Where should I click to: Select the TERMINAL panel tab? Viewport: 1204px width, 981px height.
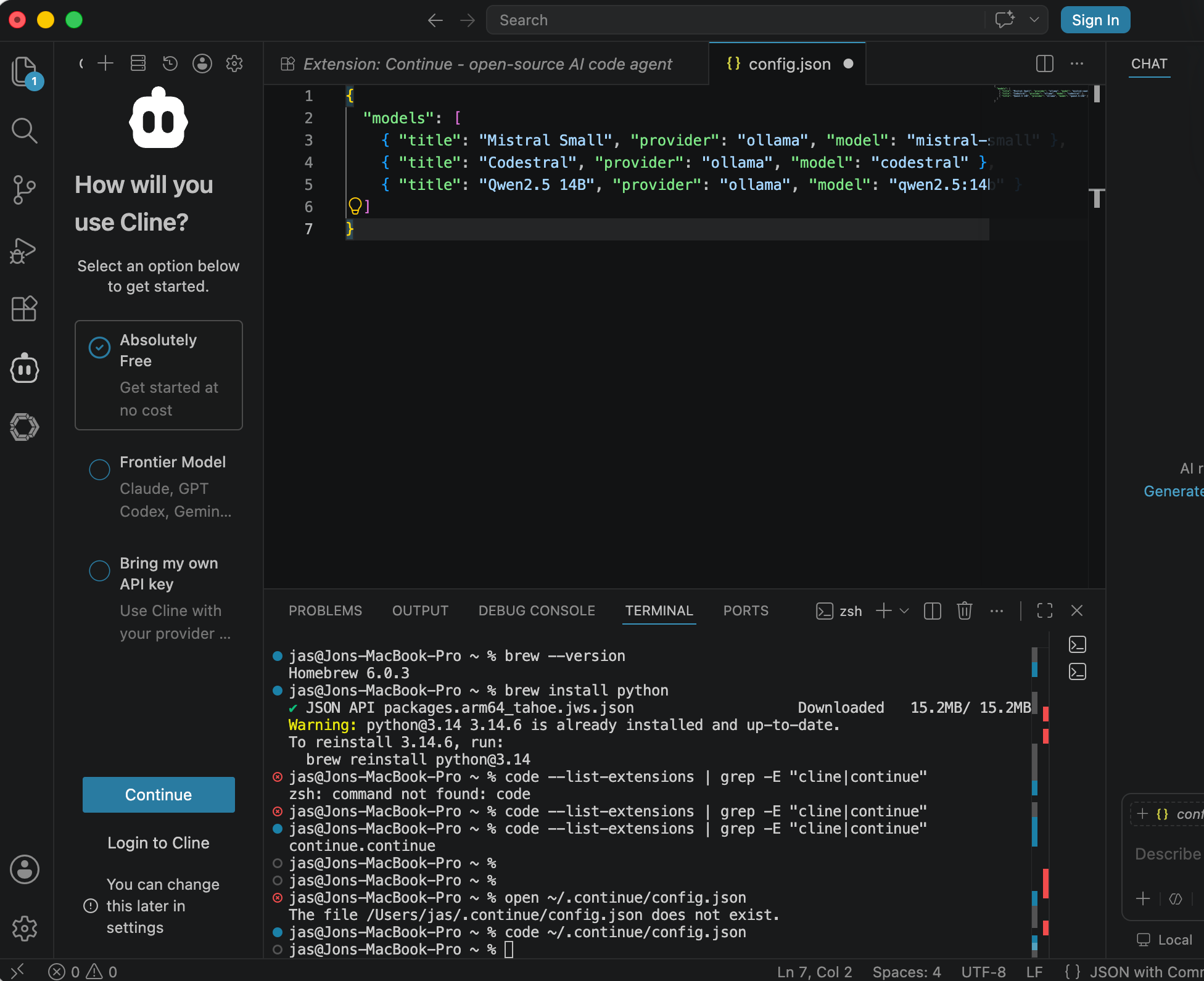coord(659,611)
